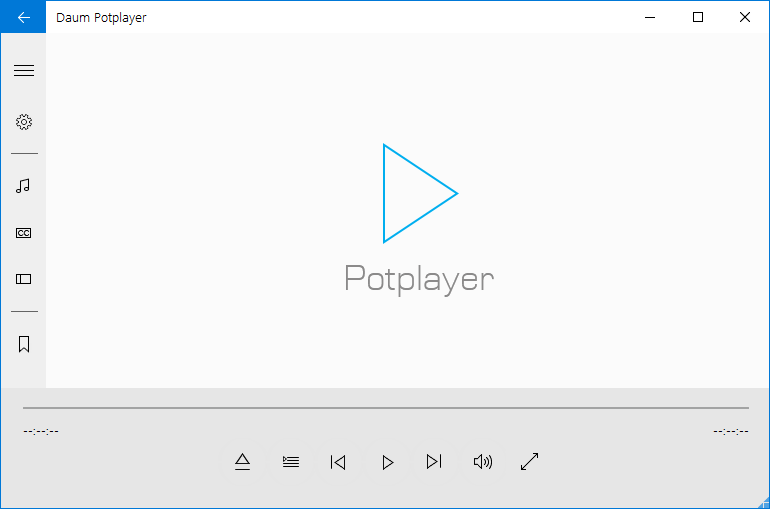The height and width of the screenshot is (509, 770).
Task: Open audio options via music note icon
Action: pyautogui.click(x=24, y=186)
